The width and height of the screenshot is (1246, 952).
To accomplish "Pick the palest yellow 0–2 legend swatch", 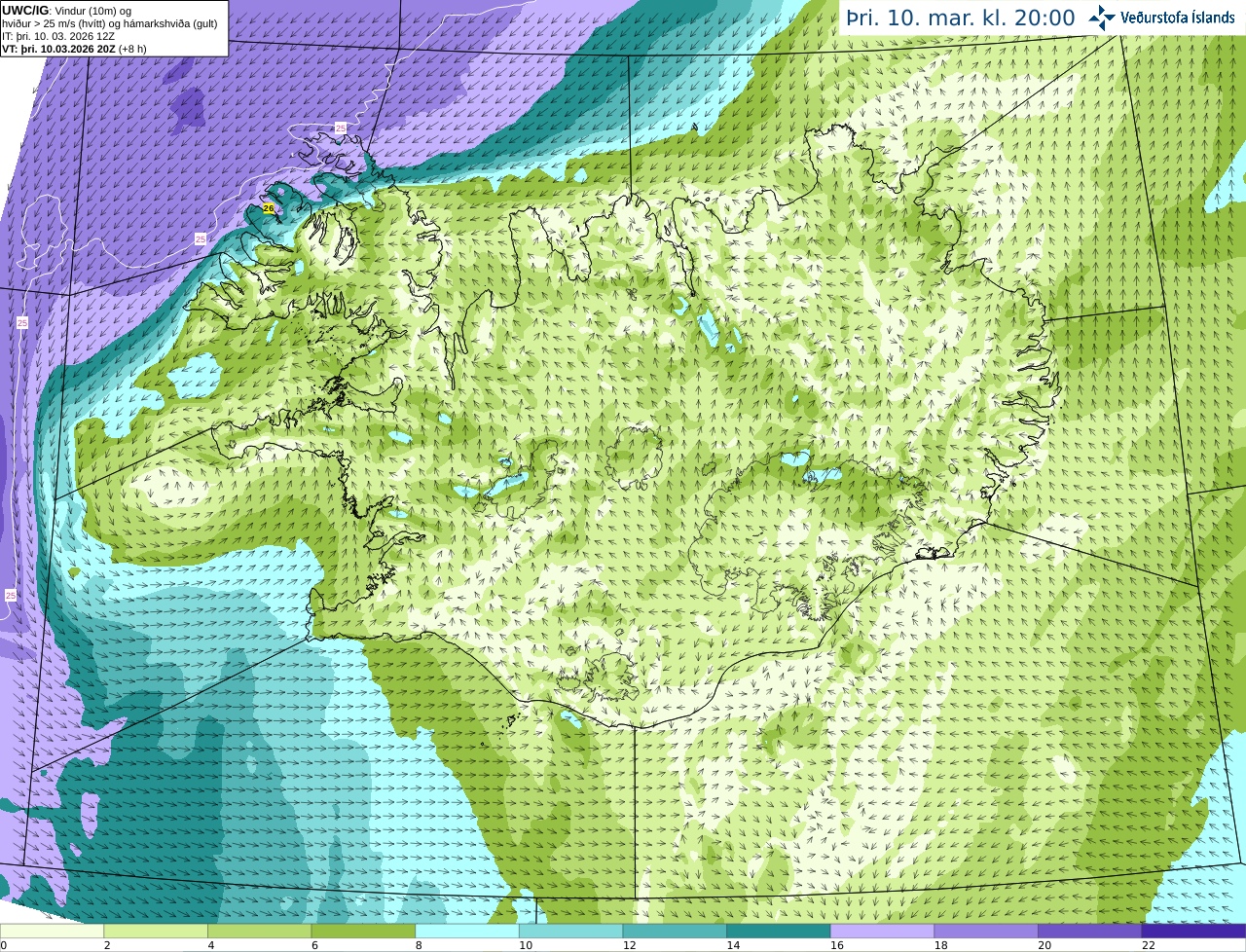I will (52, 931).
